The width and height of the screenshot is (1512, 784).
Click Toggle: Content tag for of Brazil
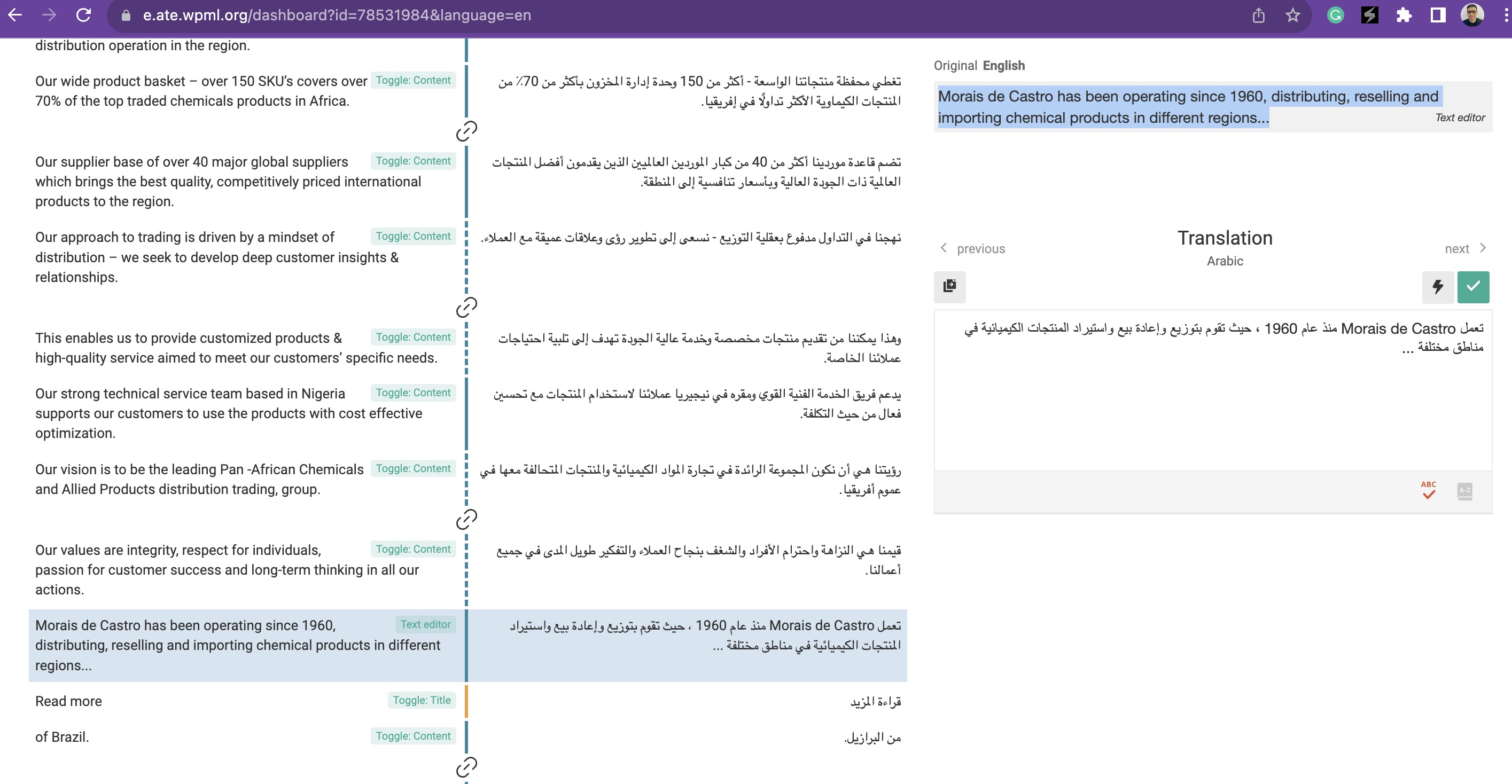[413, 736]
